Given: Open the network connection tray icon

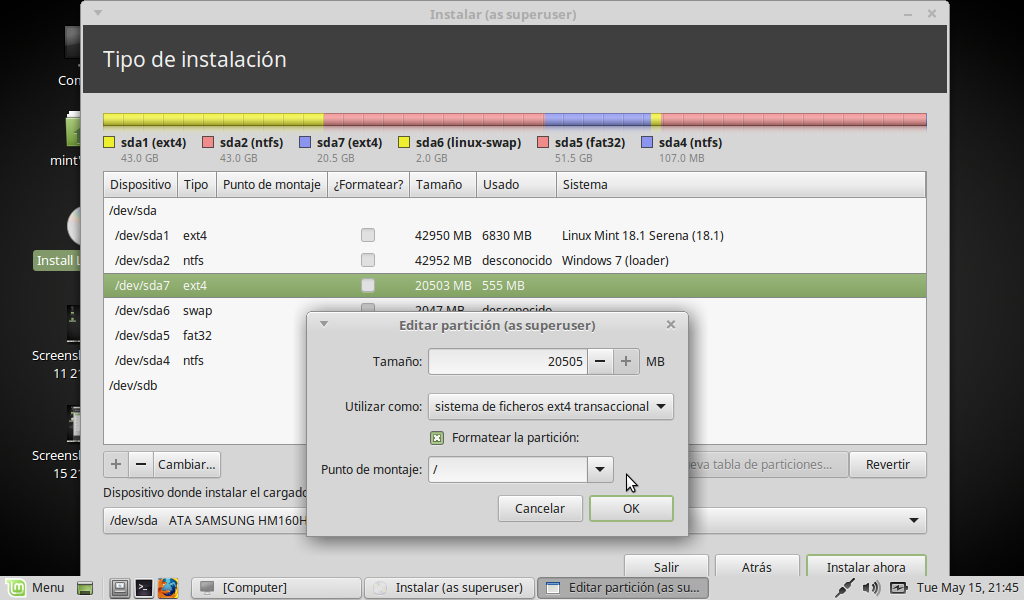Looking at the screenshot, I should pos(845,588).
